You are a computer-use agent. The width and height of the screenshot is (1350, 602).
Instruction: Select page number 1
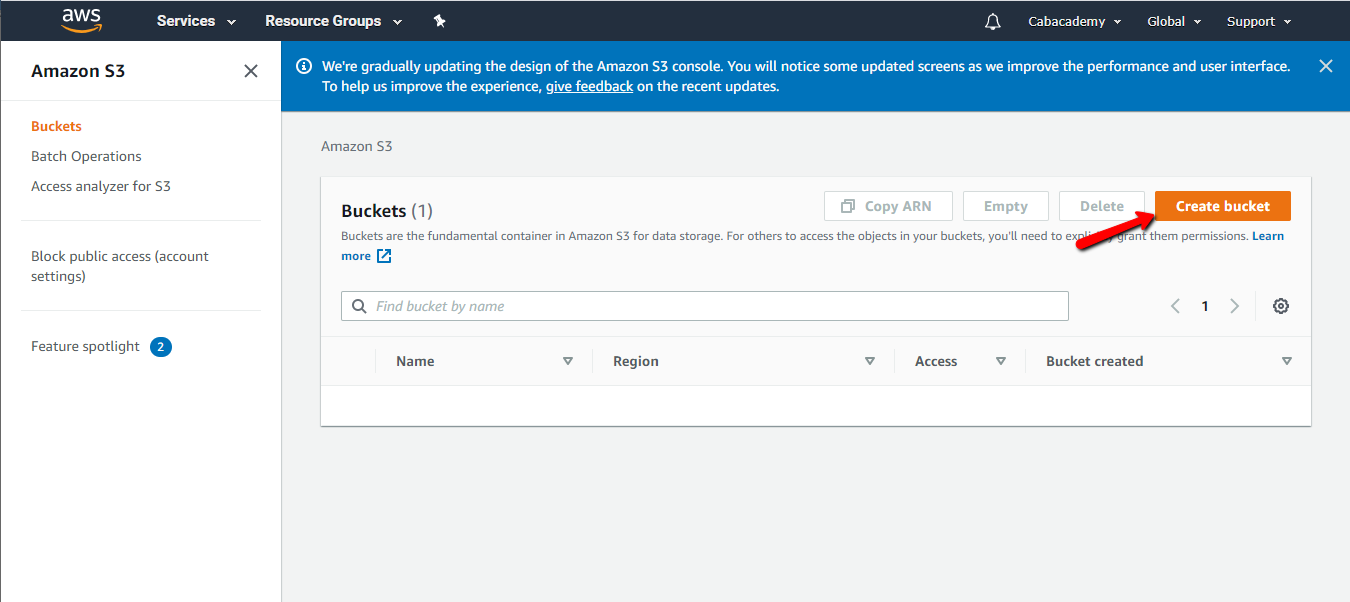[1205, 306]
